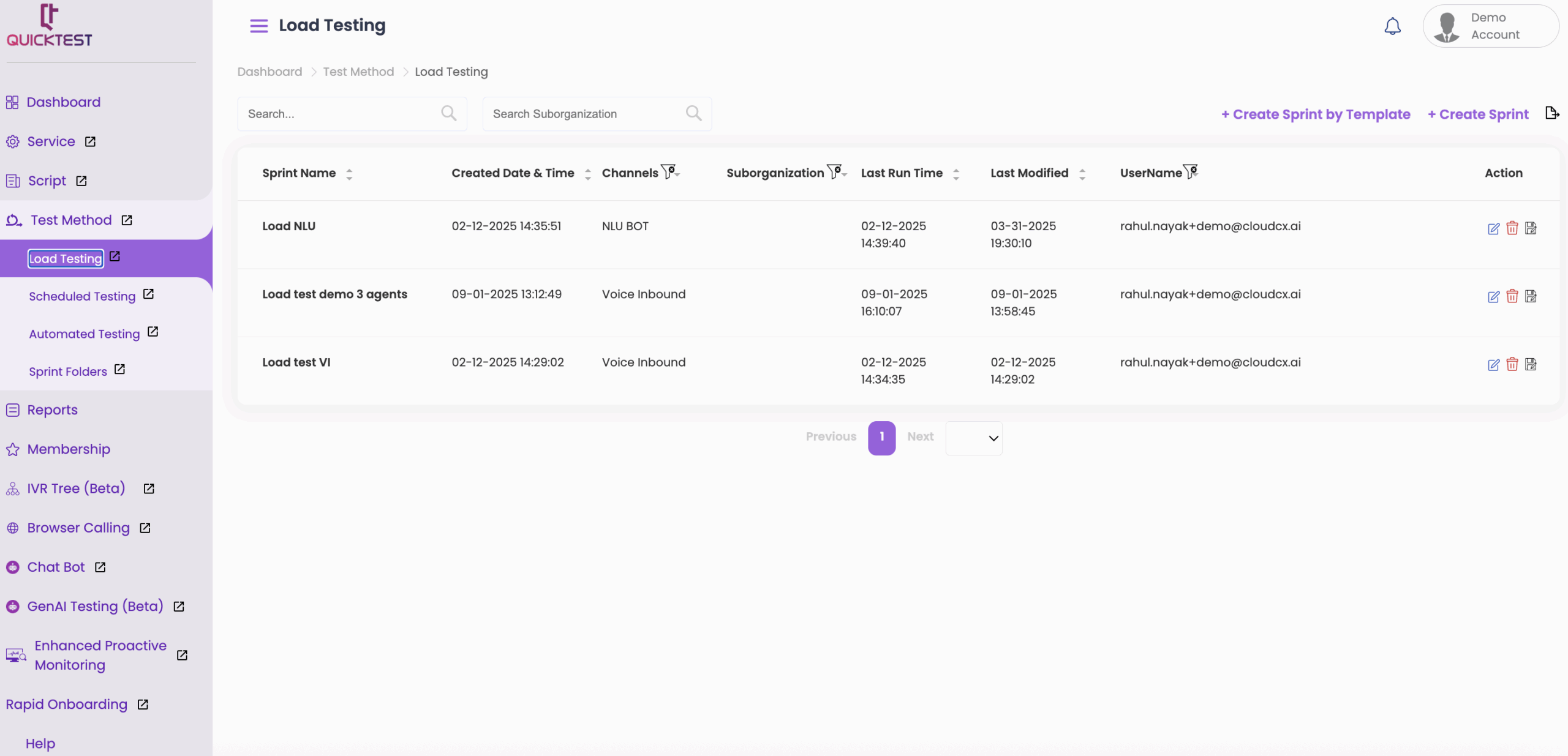The image size is (1568, 756).
Task: Click magnifier icon in Search Suborganization box
Action: point(693,113)
